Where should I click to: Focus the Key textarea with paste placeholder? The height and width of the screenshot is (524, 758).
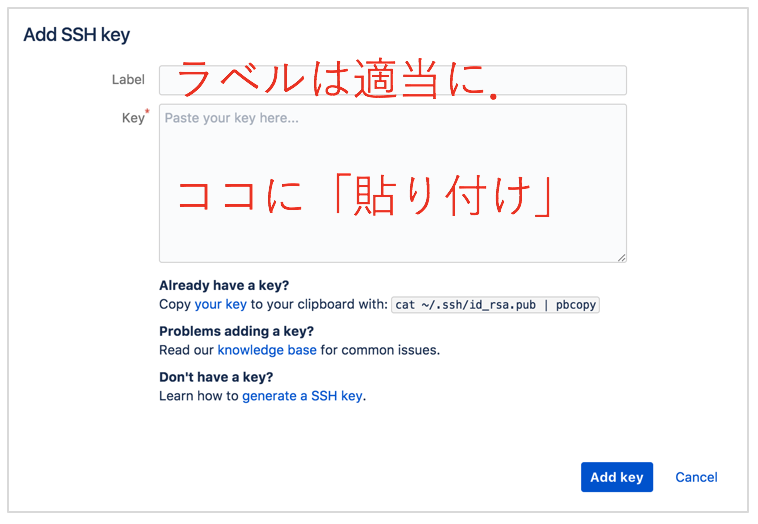tap(393, 183)
